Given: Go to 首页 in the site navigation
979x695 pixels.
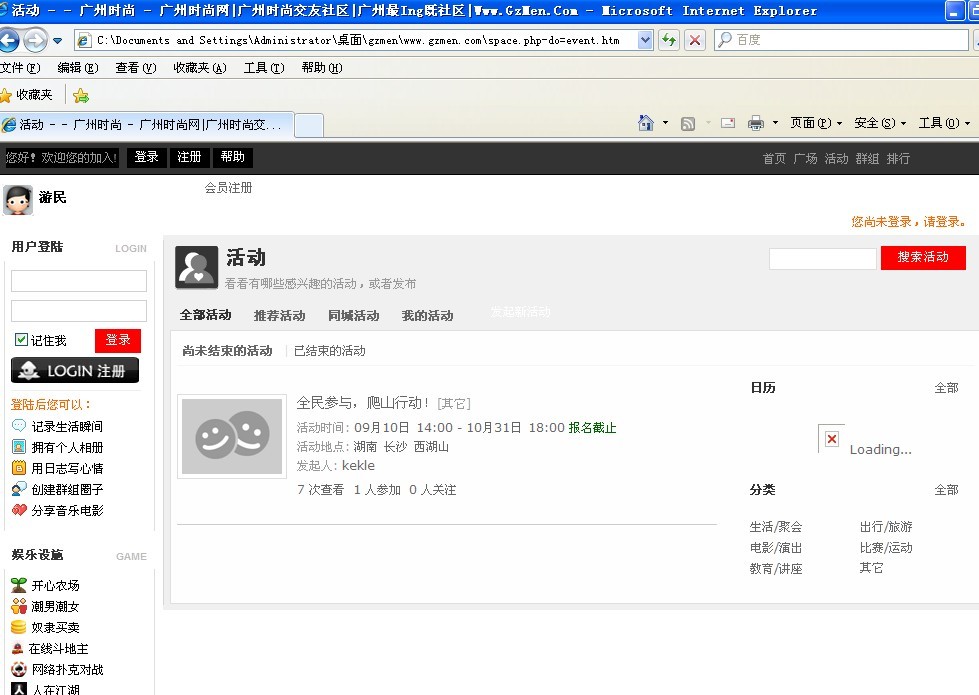Looking at the screenshot, I should click(774, 159).
